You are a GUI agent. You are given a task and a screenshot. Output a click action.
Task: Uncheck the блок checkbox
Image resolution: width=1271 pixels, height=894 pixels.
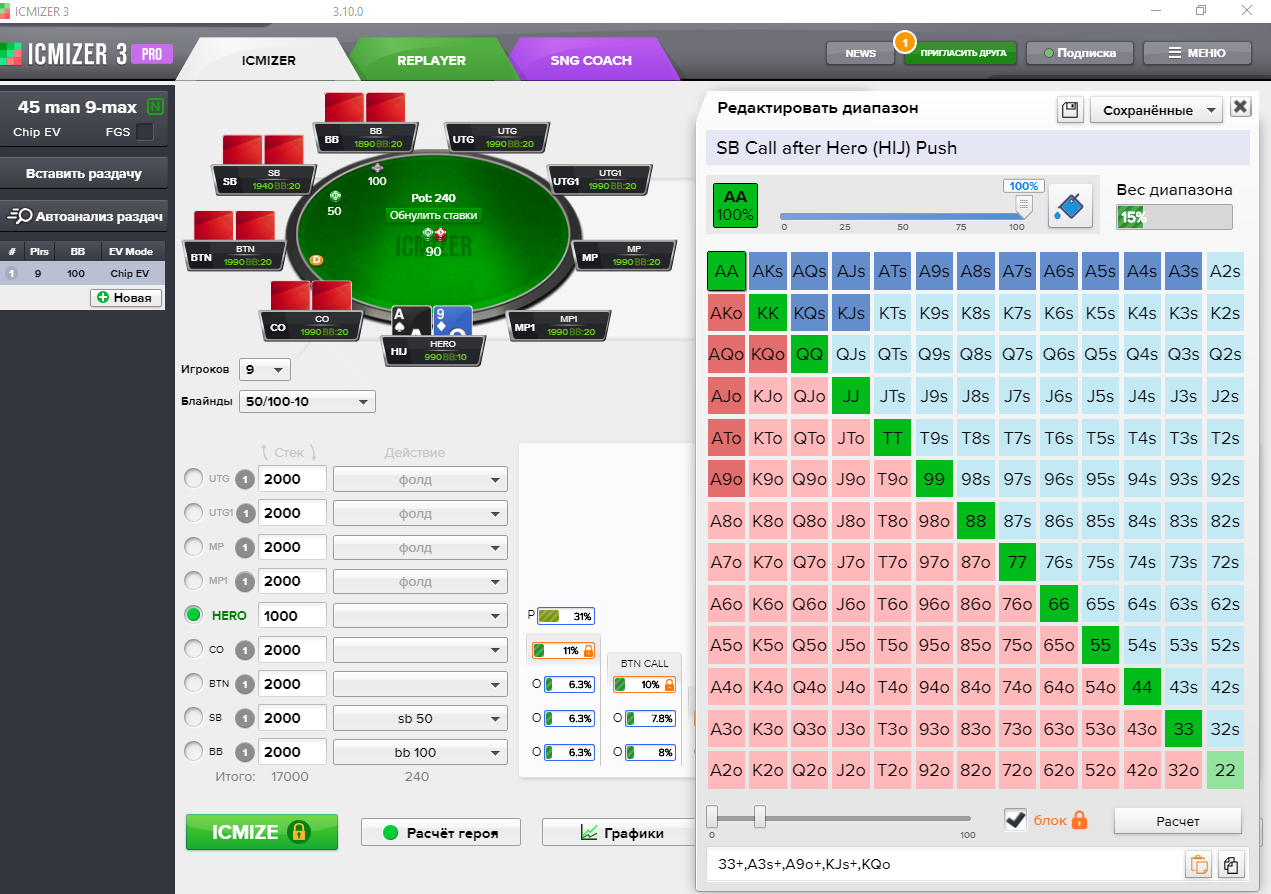(x=1016, y=820)
